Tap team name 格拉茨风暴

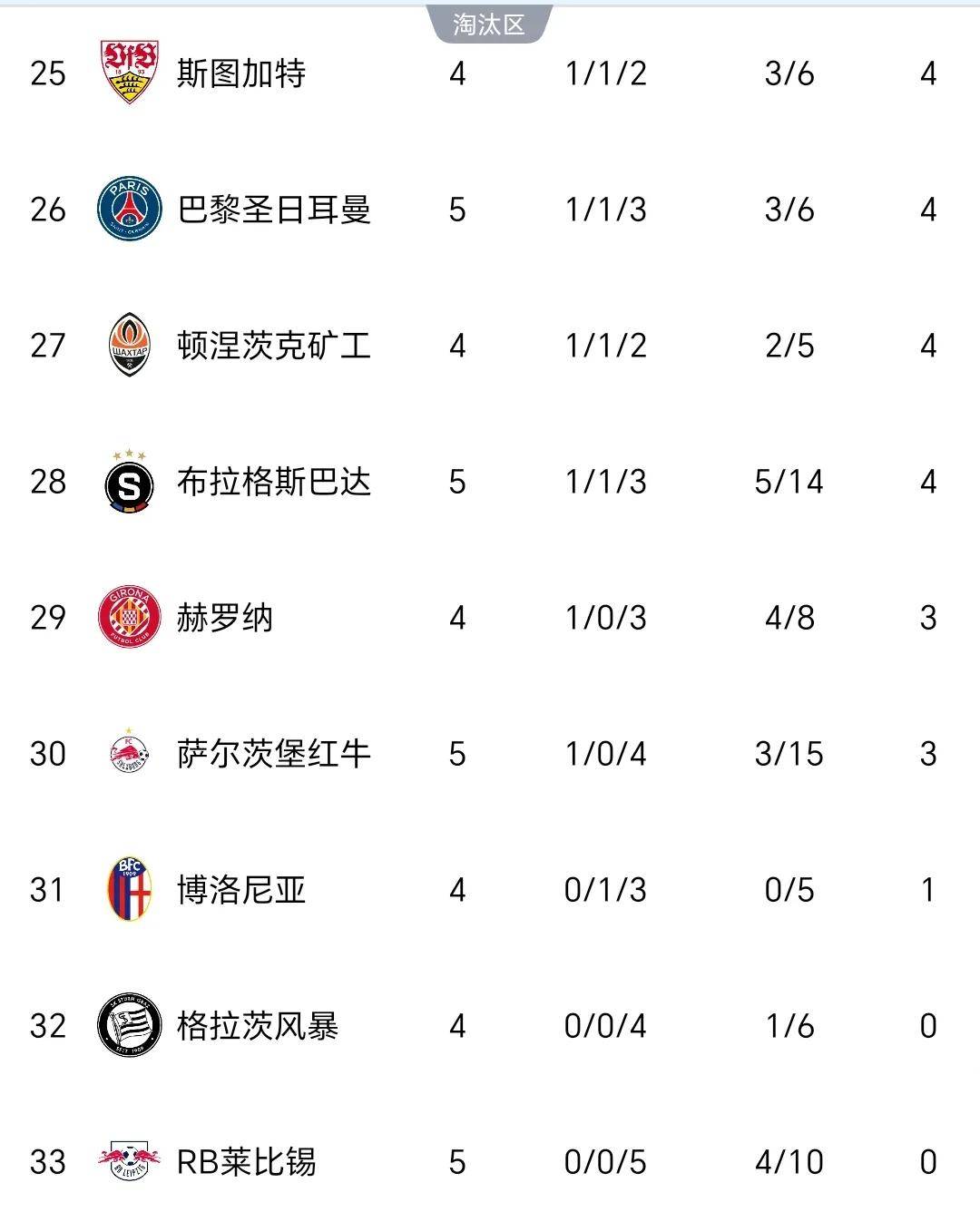coord(258,1026)
